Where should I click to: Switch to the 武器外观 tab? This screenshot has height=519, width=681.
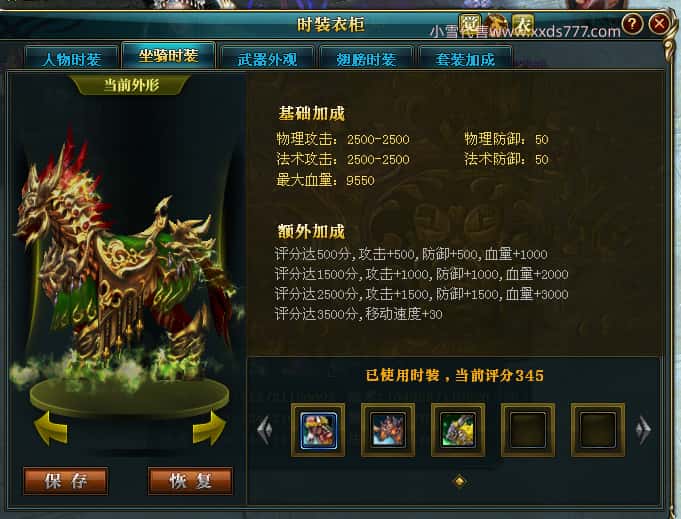pos(268,58)
